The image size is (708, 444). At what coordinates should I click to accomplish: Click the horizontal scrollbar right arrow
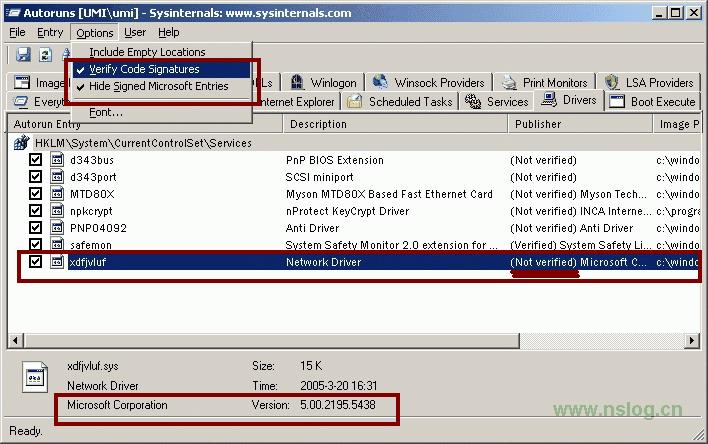[691, 340]
